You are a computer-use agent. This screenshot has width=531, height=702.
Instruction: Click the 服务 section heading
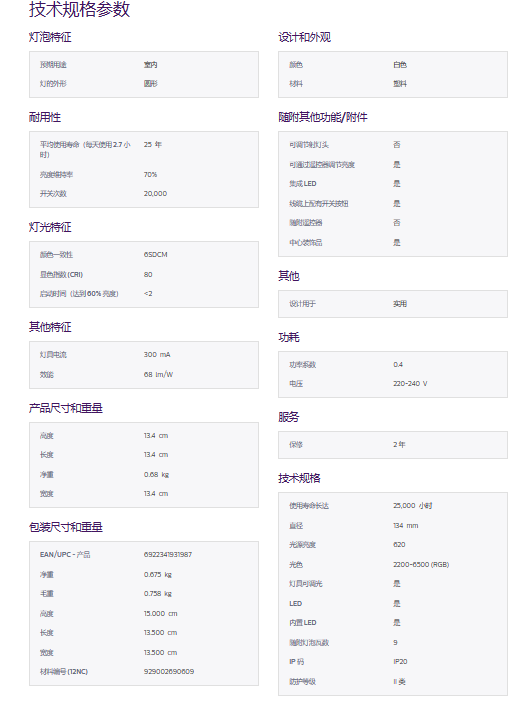click(x=289, y=417)
